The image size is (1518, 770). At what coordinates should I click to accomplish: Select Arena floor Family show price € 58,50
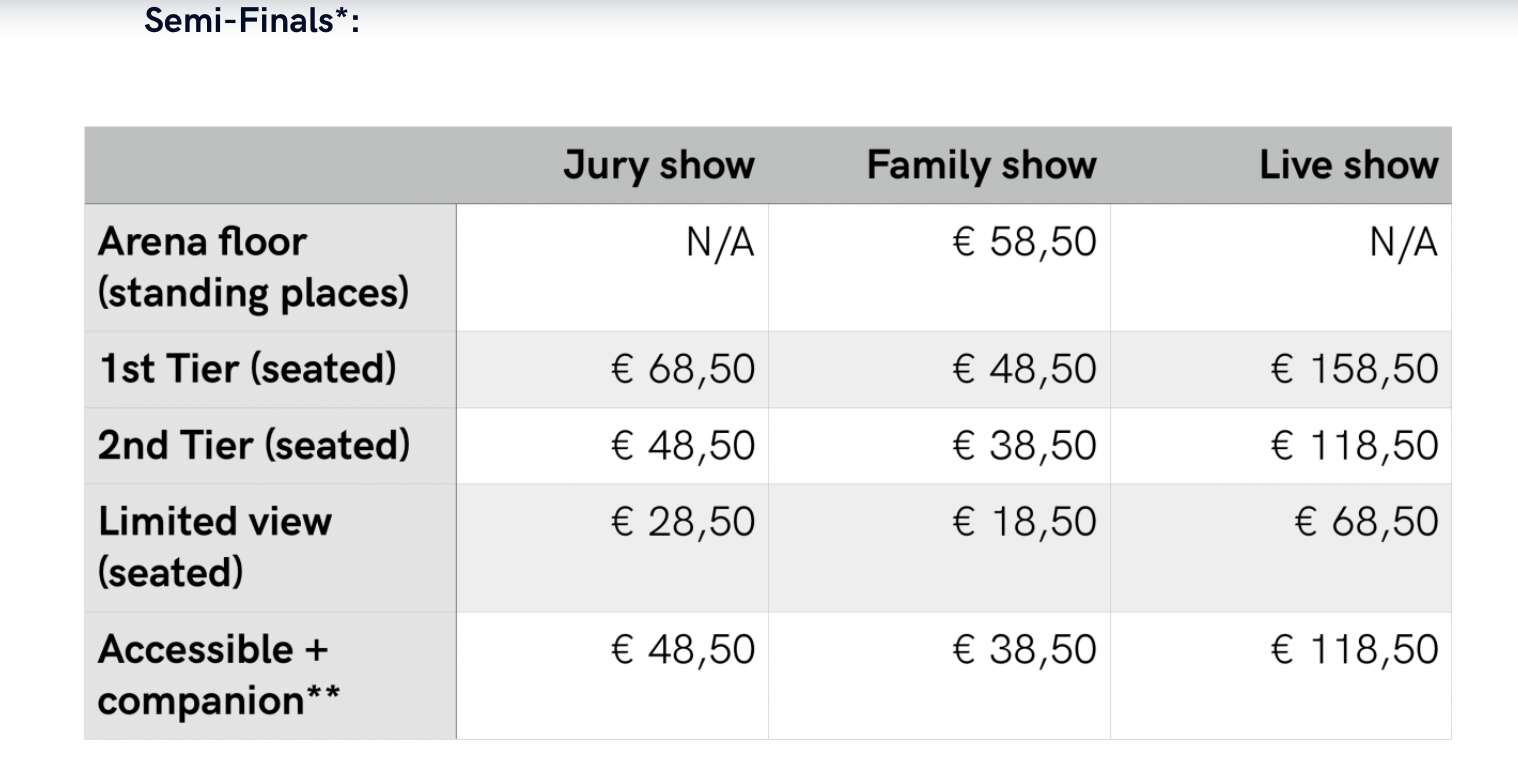1023,242
